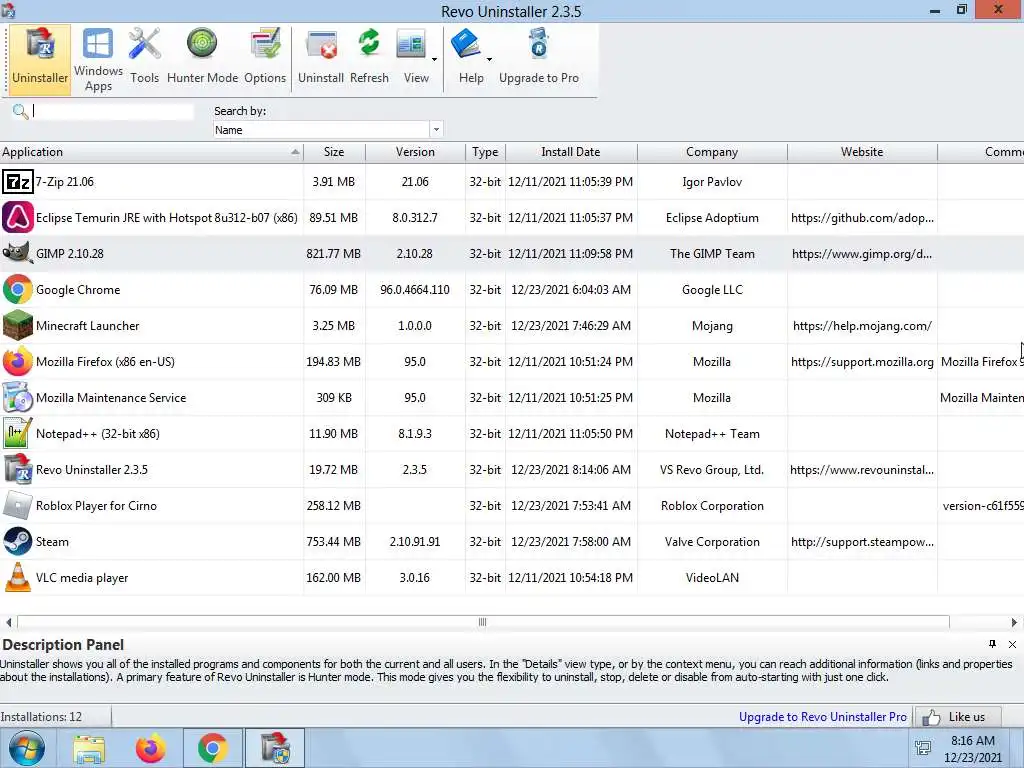Click the network tray icon
Viewport: 1024px width, 768px height.
[923, 748]
